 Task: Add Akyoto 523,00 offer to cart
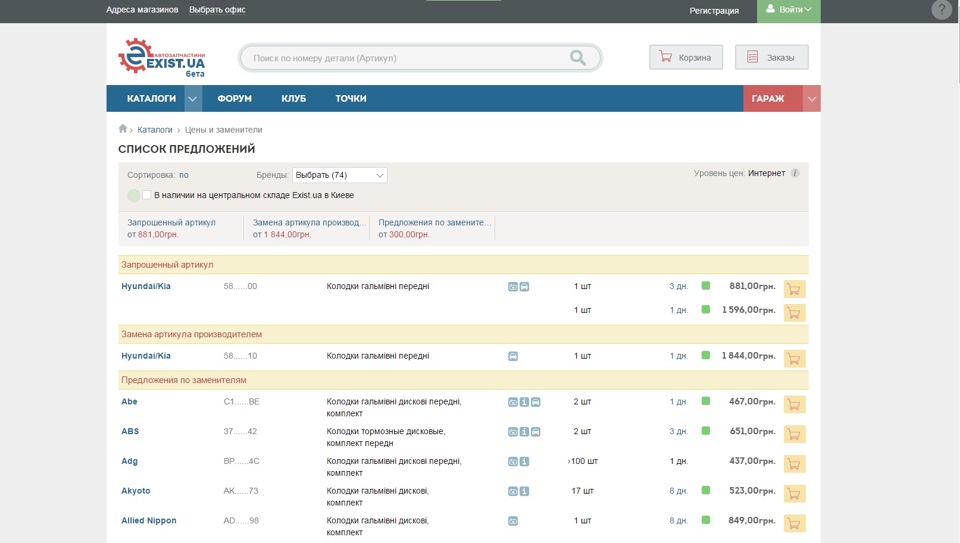(794, 493)
